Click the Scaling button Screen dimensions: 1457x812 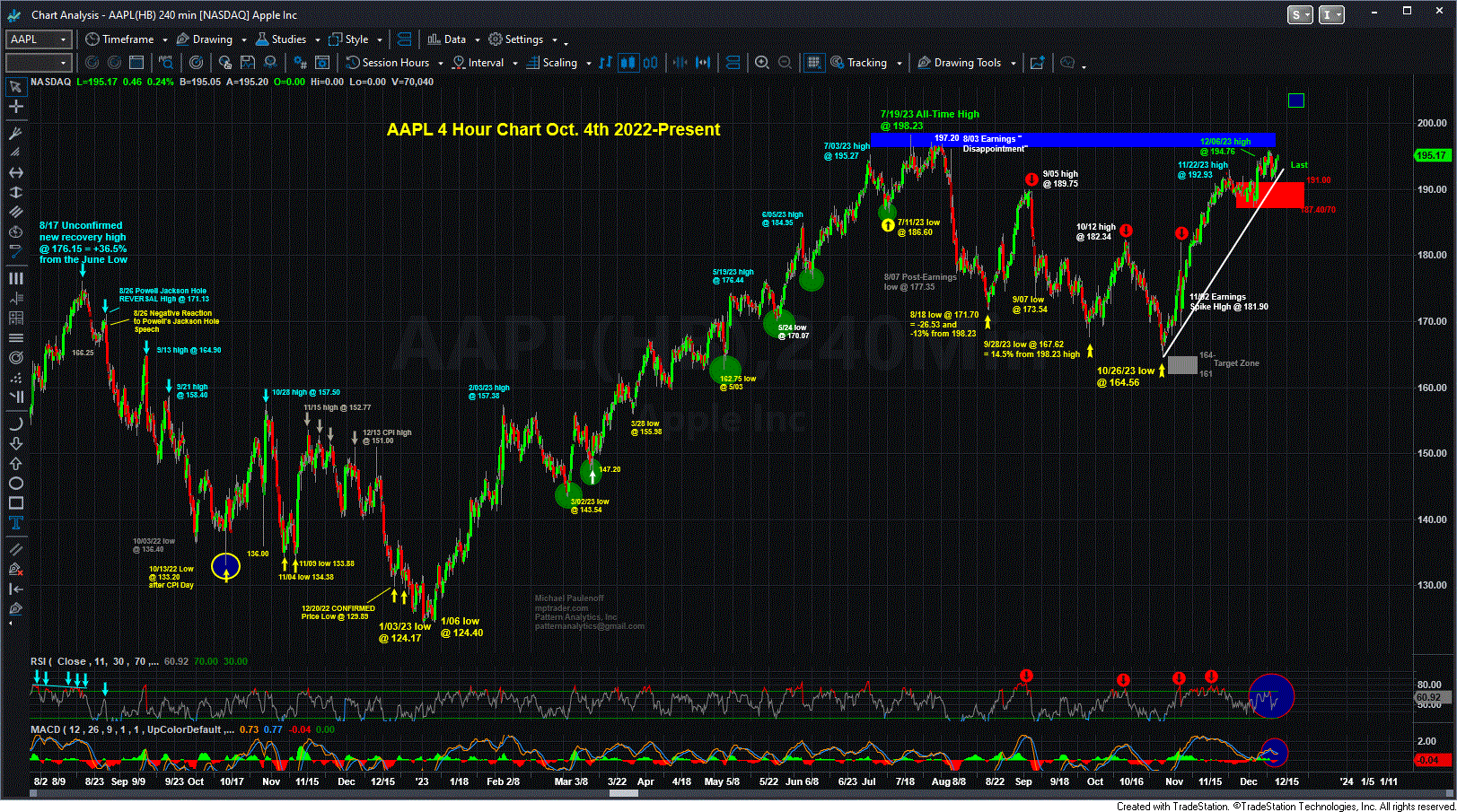tap(552, 63)
